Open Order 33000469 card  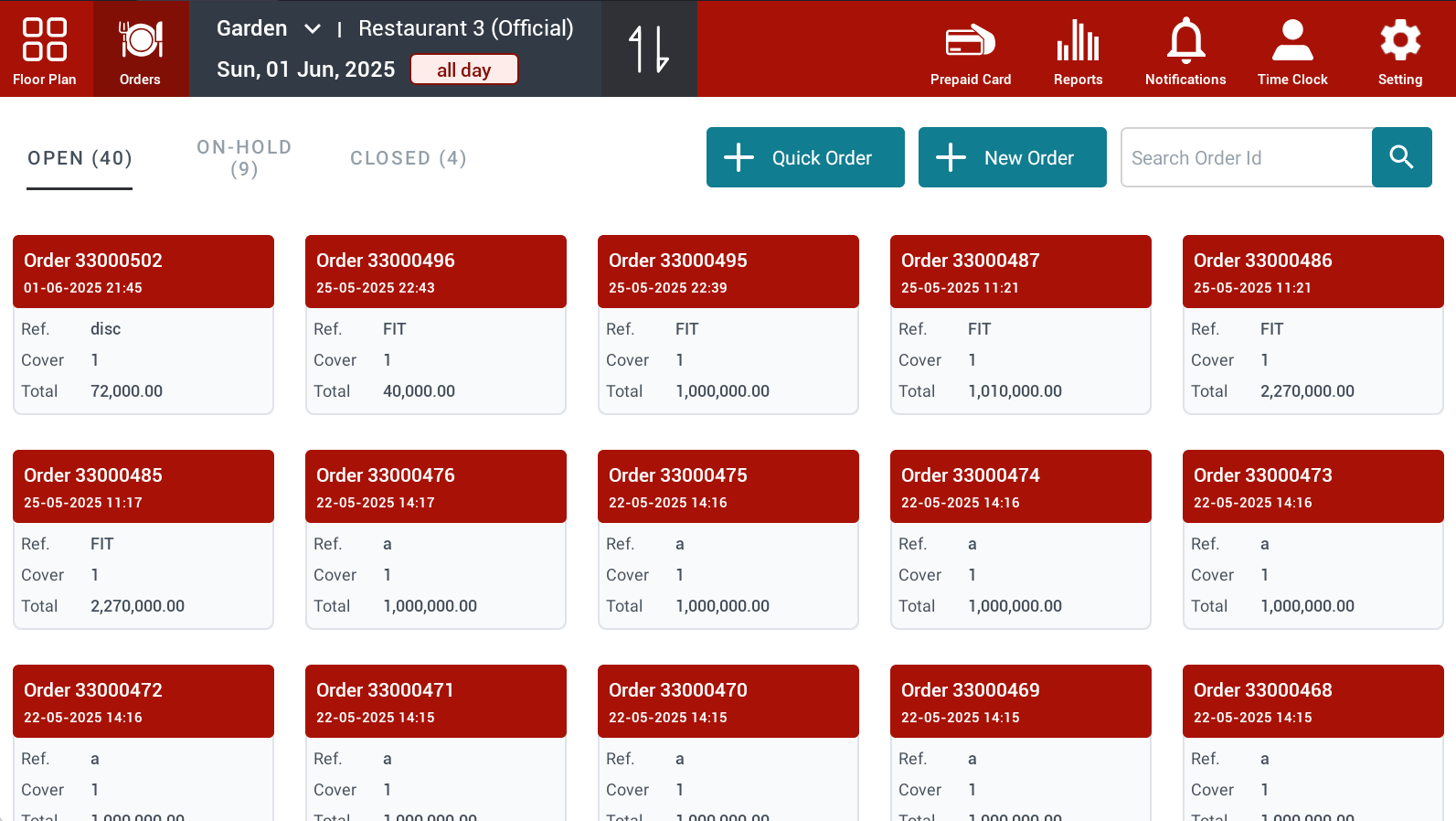(1021, 742)
